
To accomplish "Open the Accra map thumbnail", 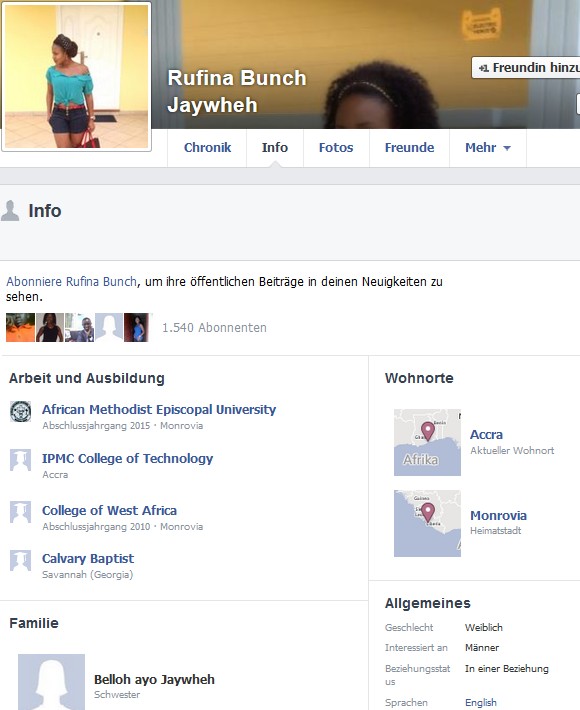I will 427,442.
